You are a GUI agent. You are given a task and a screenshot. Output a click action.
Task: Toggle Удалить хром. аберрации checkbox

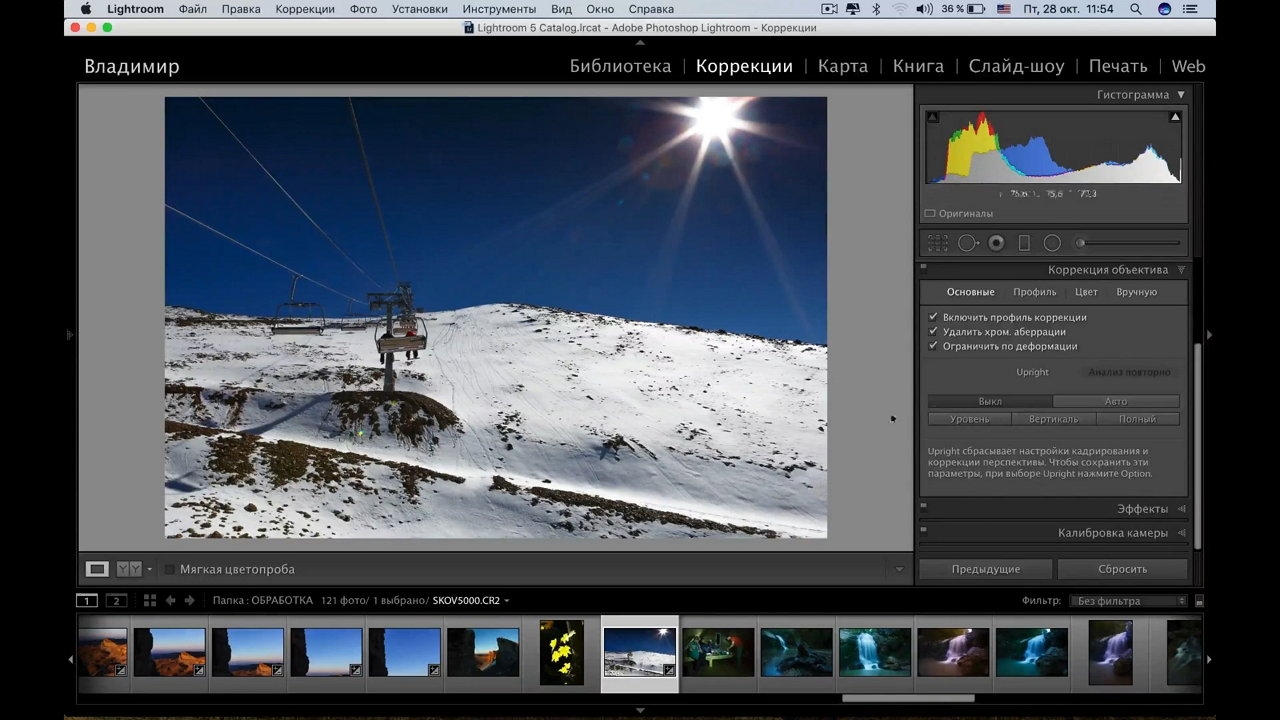[x=934, y=331]
